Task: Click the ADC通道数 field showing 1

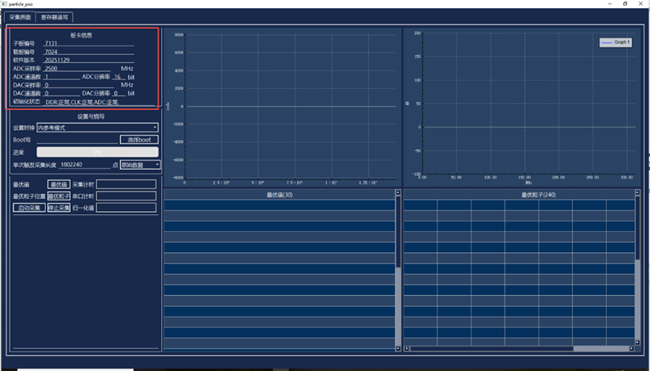Action: coord(61,77)
